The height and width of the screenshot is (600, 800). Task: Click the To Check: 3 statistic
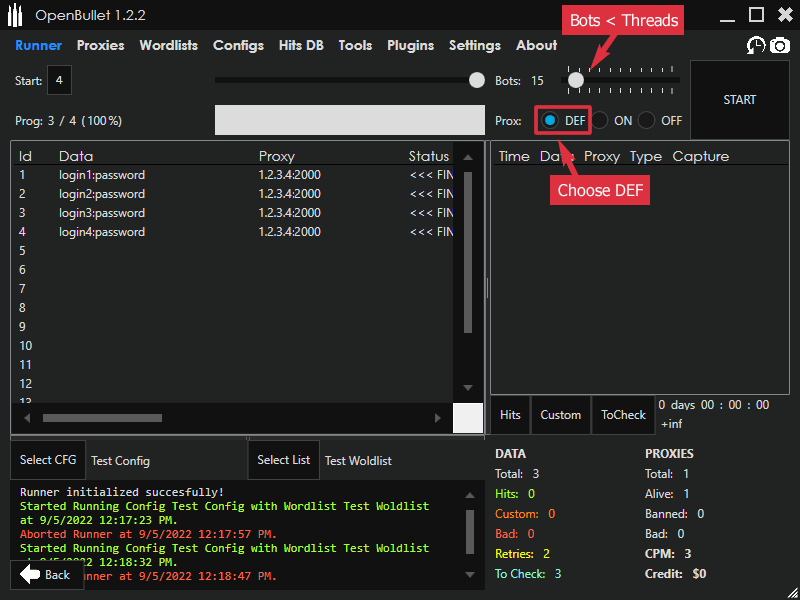click(528, 574)
